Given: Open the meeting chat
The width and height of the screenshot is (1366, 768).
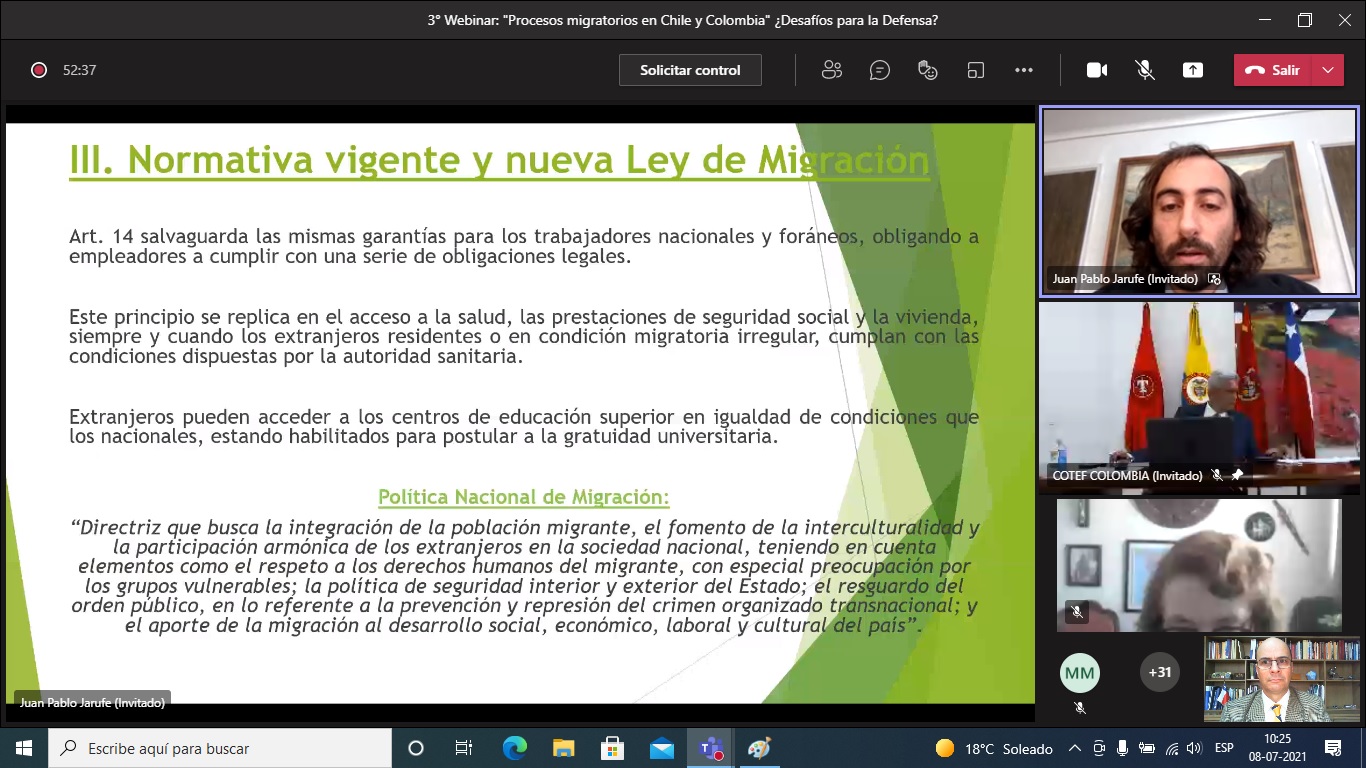Looking at the screenshot, I should (x=880, y=70).
